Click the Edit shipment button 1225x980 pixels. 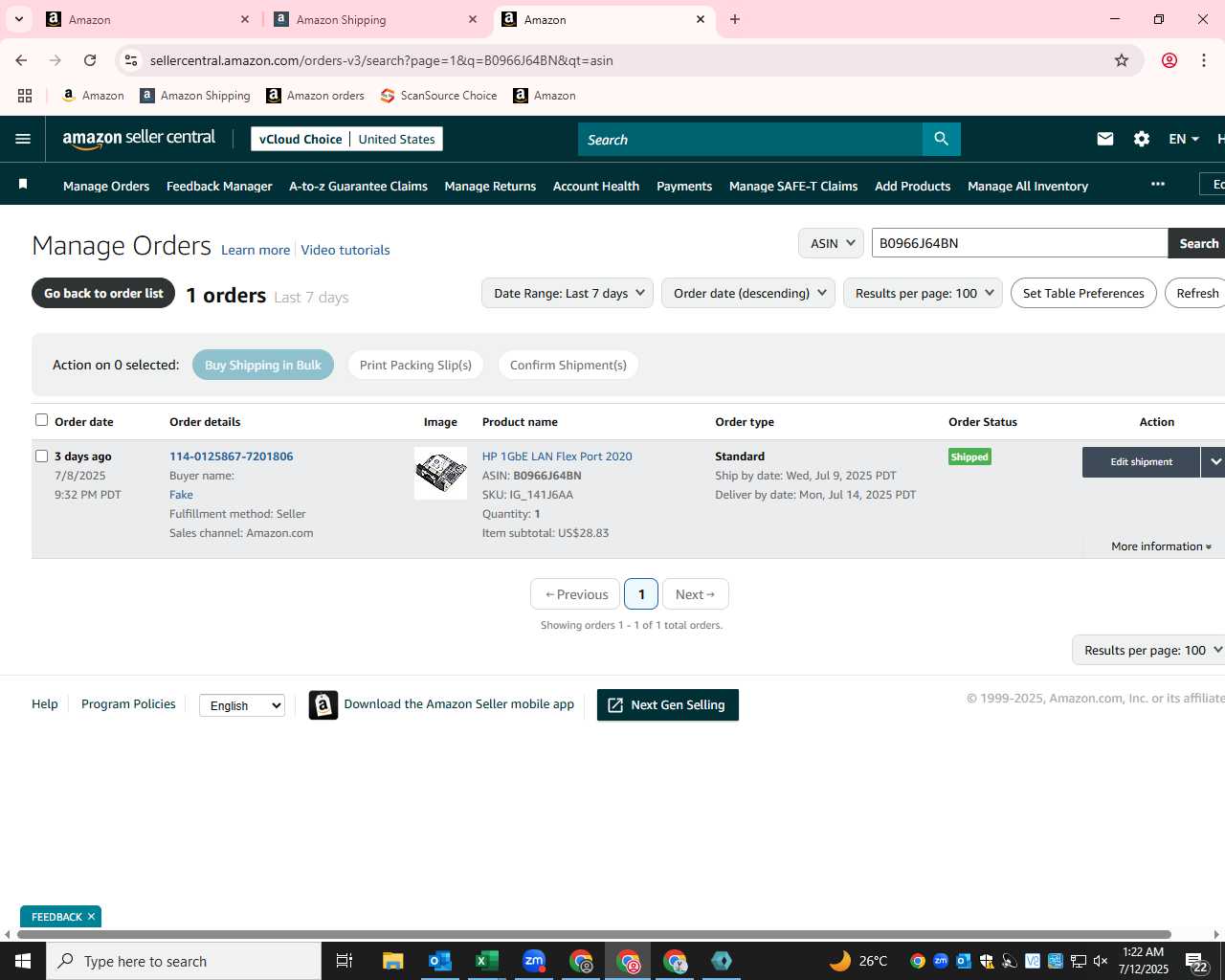pyautogui.click(x=1141, y=461)
